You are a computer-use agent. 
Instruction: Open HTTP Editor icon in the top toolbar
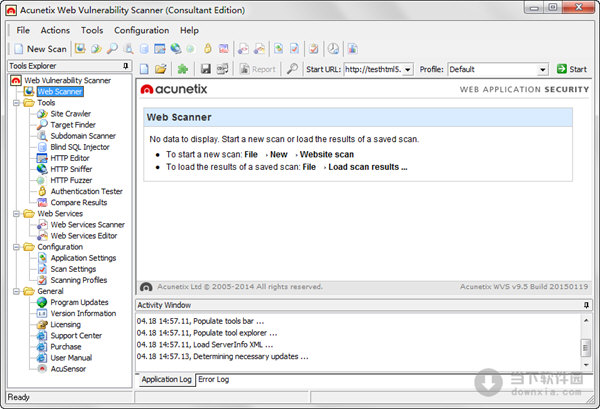point(160,49)
